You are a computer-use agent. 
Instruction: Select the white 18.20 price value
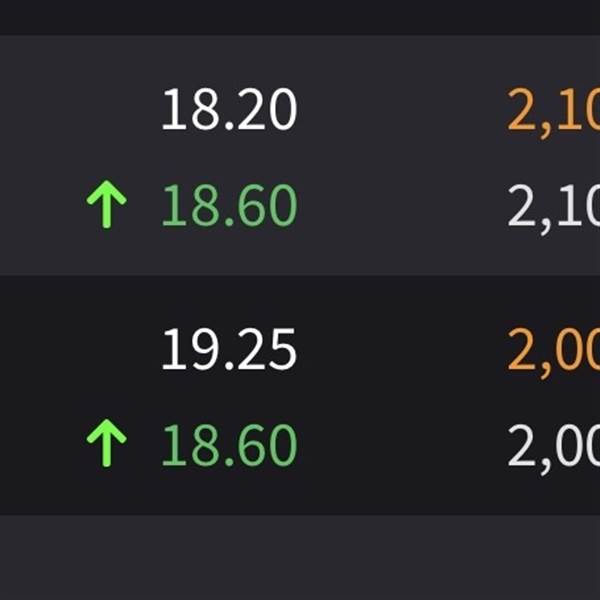click(229, 110)
